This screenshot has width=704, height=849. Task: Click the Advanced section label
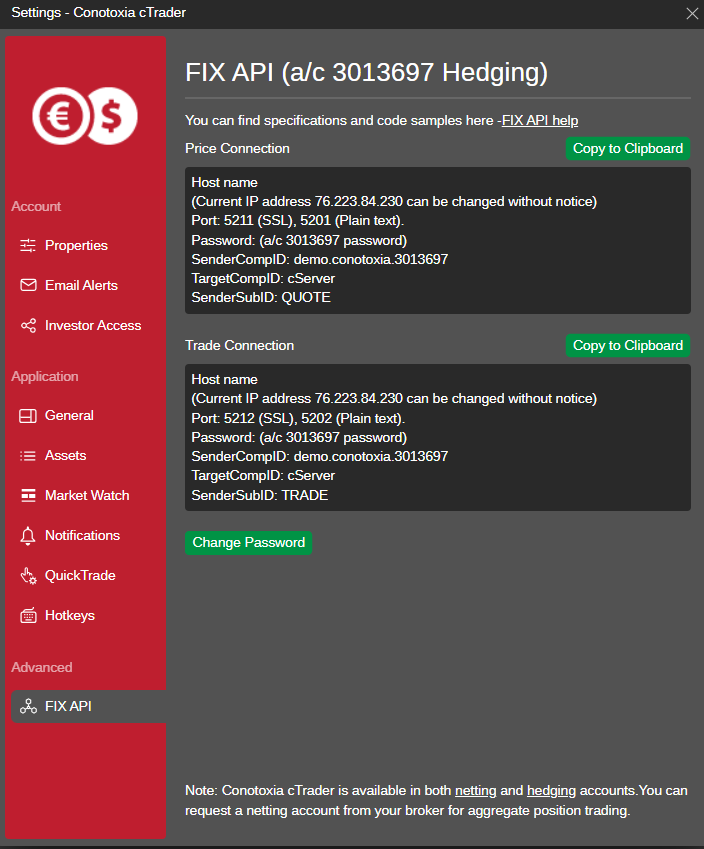pos(42,667)
